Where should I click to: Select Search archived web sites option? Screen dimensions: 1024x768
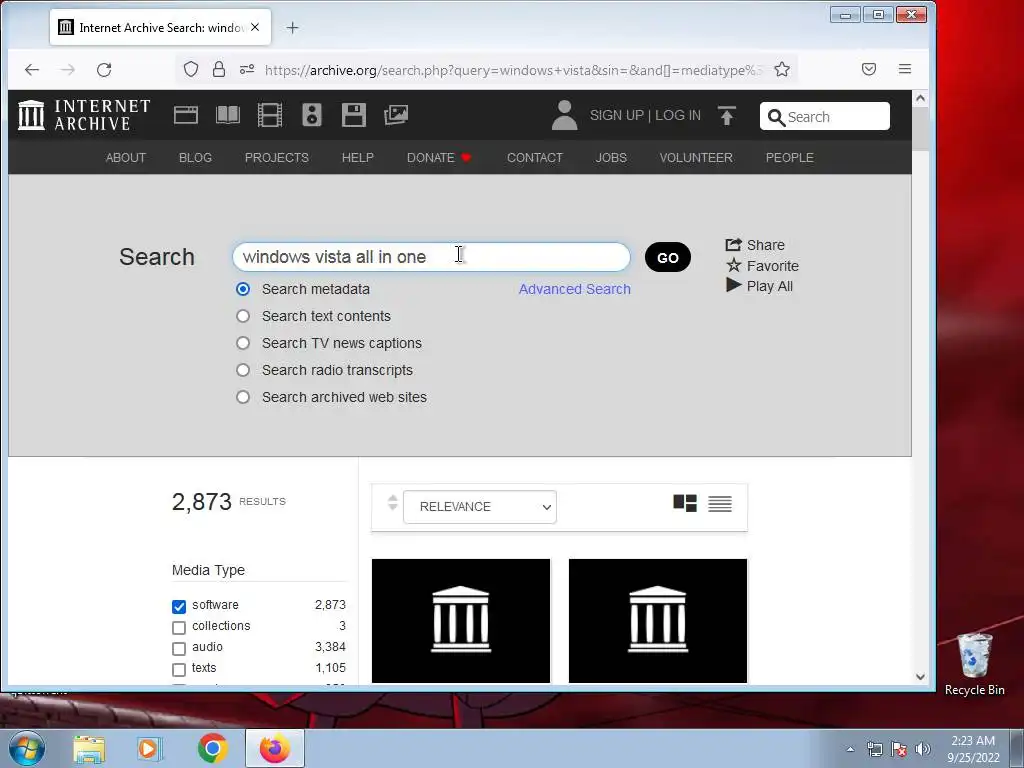point(243,397)
